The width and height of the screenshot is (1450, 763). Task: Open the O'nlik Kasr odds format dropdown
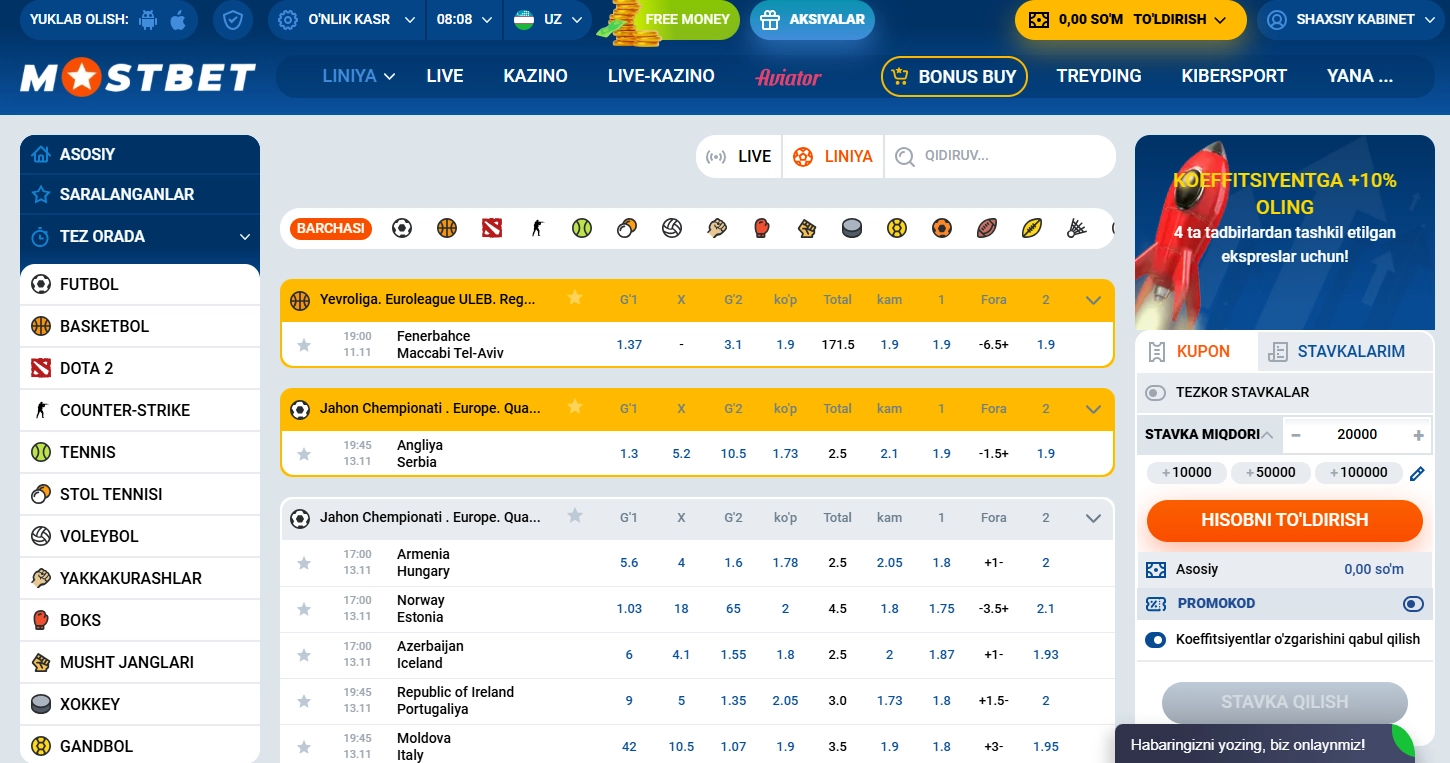347,20
